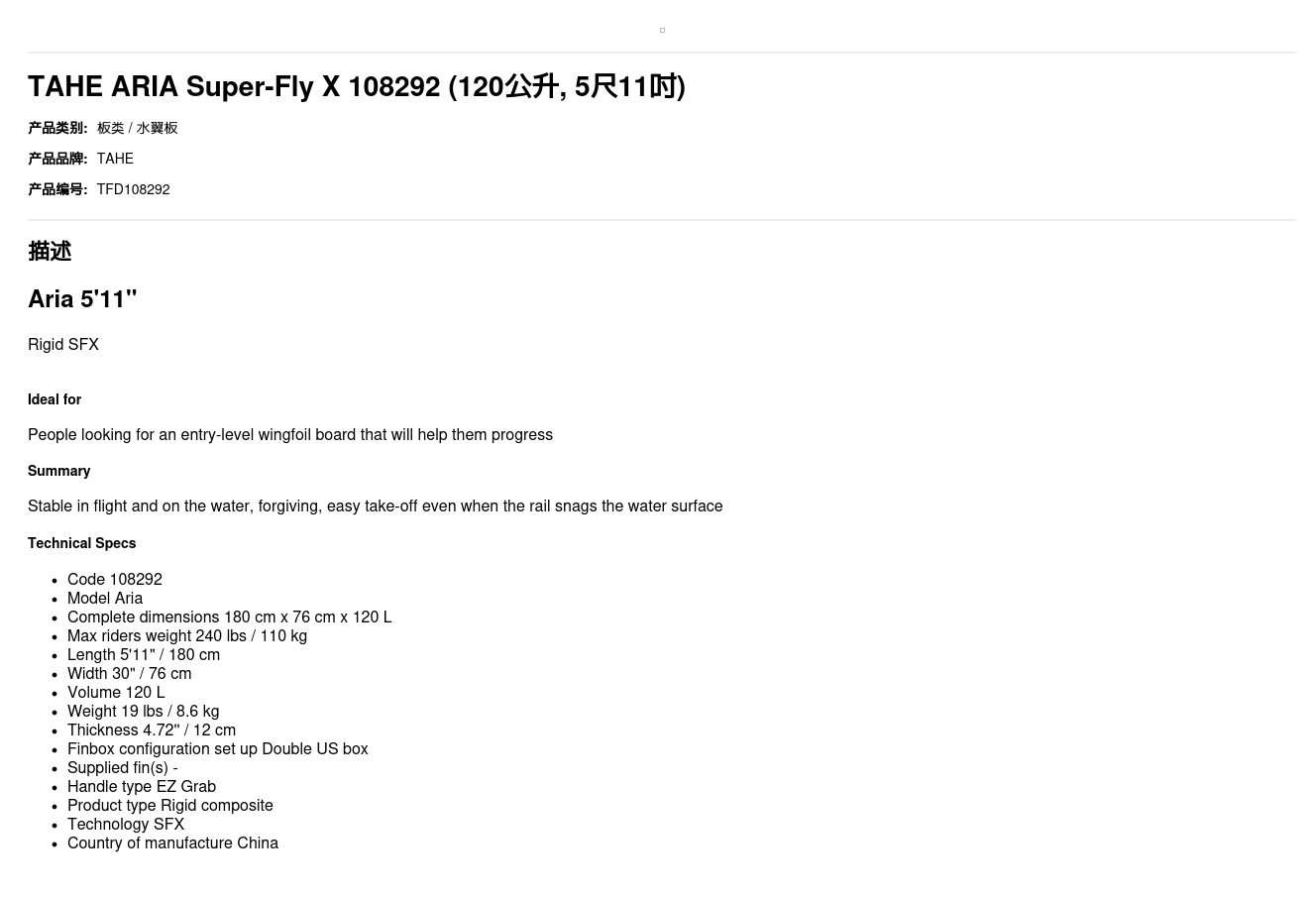1316x898 pixels.
Task: Click the Handle type EZ Grab item
Action: pyautogui.click(x=141, y=787)
